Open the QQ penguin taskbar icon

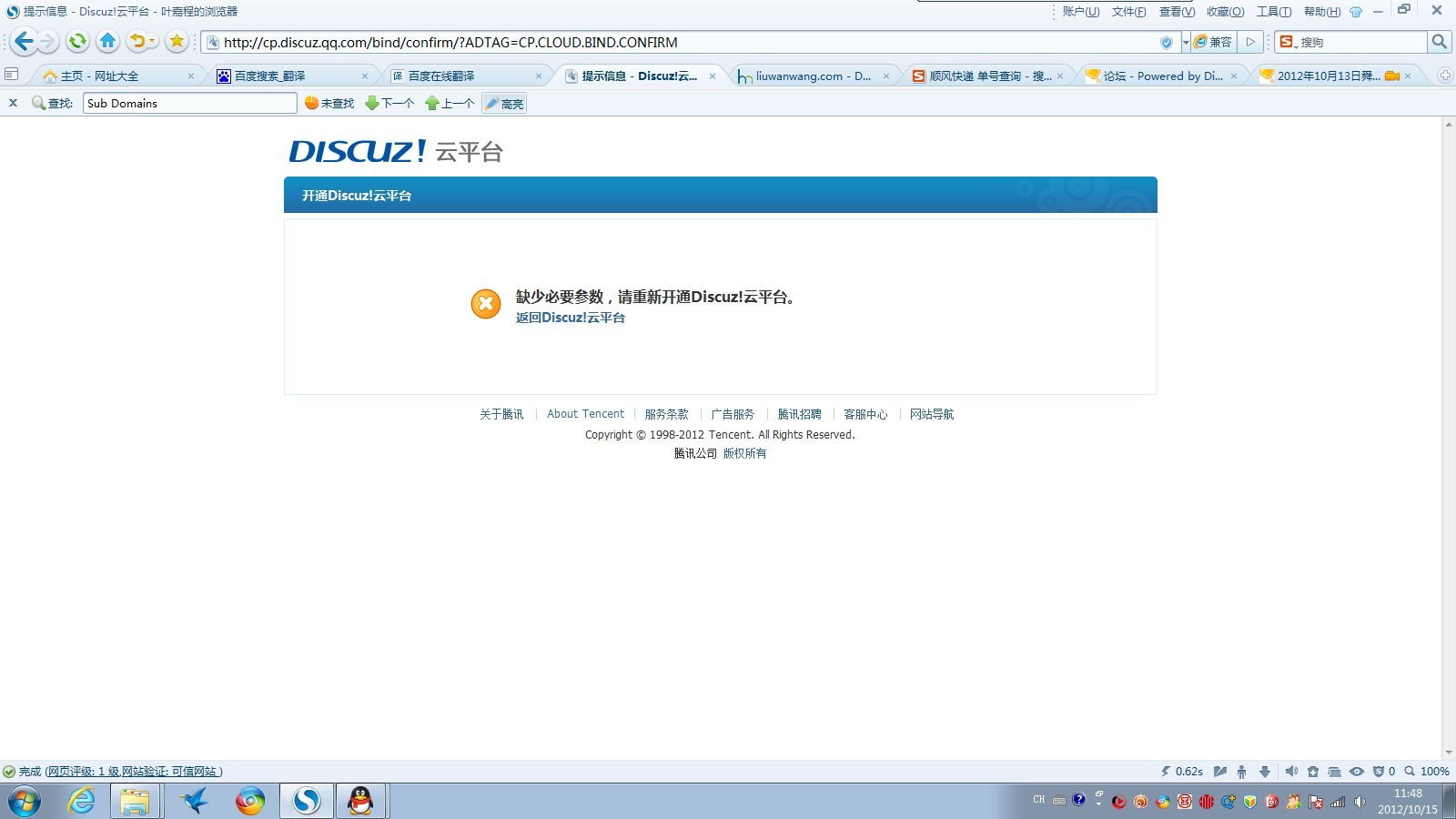pos(361,802)
